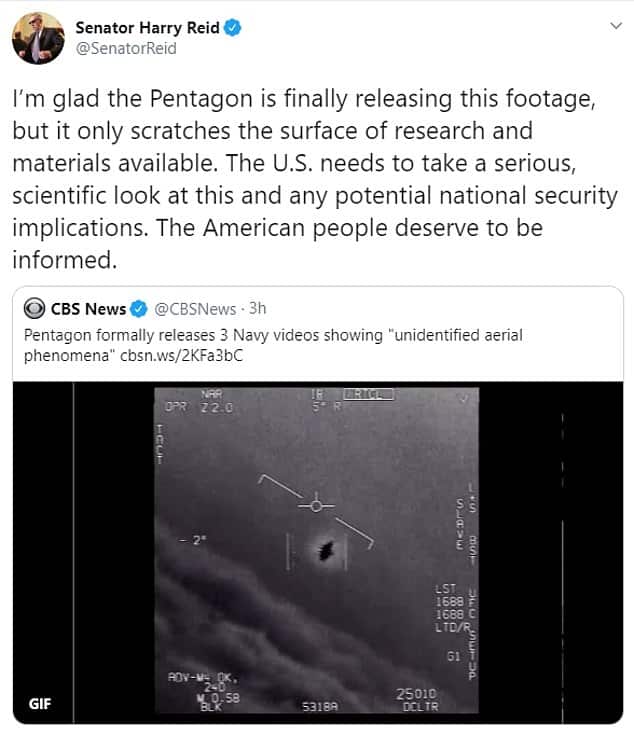Click the GIF badge on the media

40,704
